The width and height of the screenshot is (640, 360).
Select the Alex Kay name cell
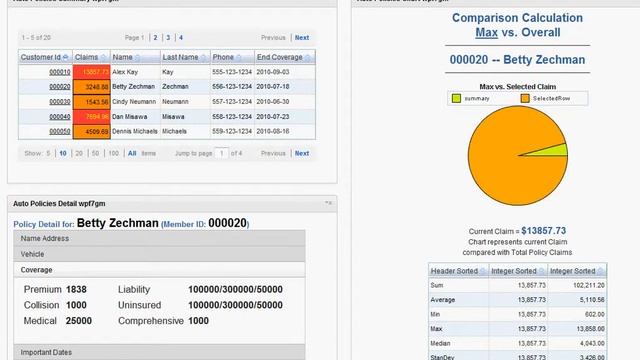[x=135, y=72]
